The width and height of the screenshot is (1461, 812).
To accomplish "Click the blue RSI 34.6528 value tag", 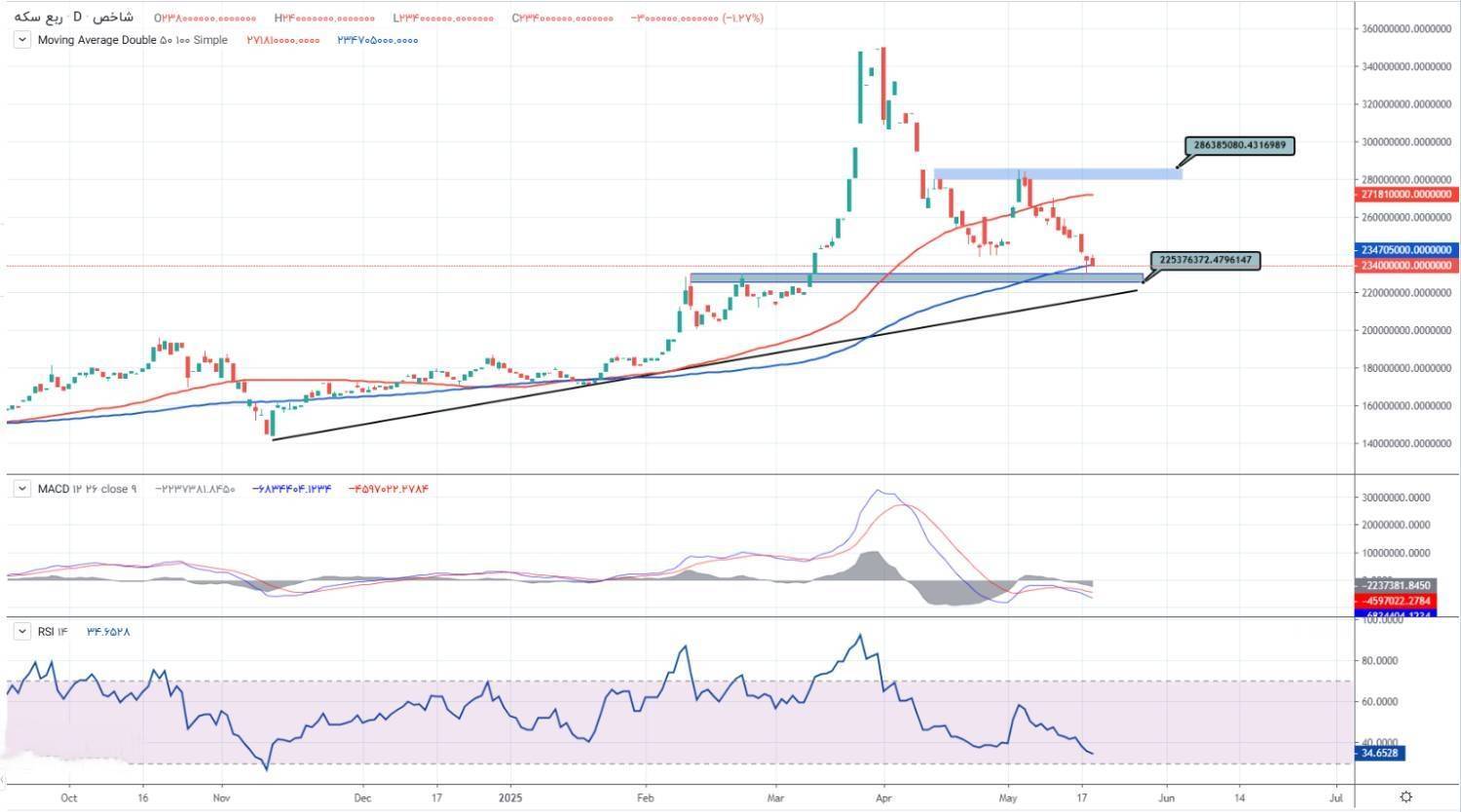I will coord(1380,754).
